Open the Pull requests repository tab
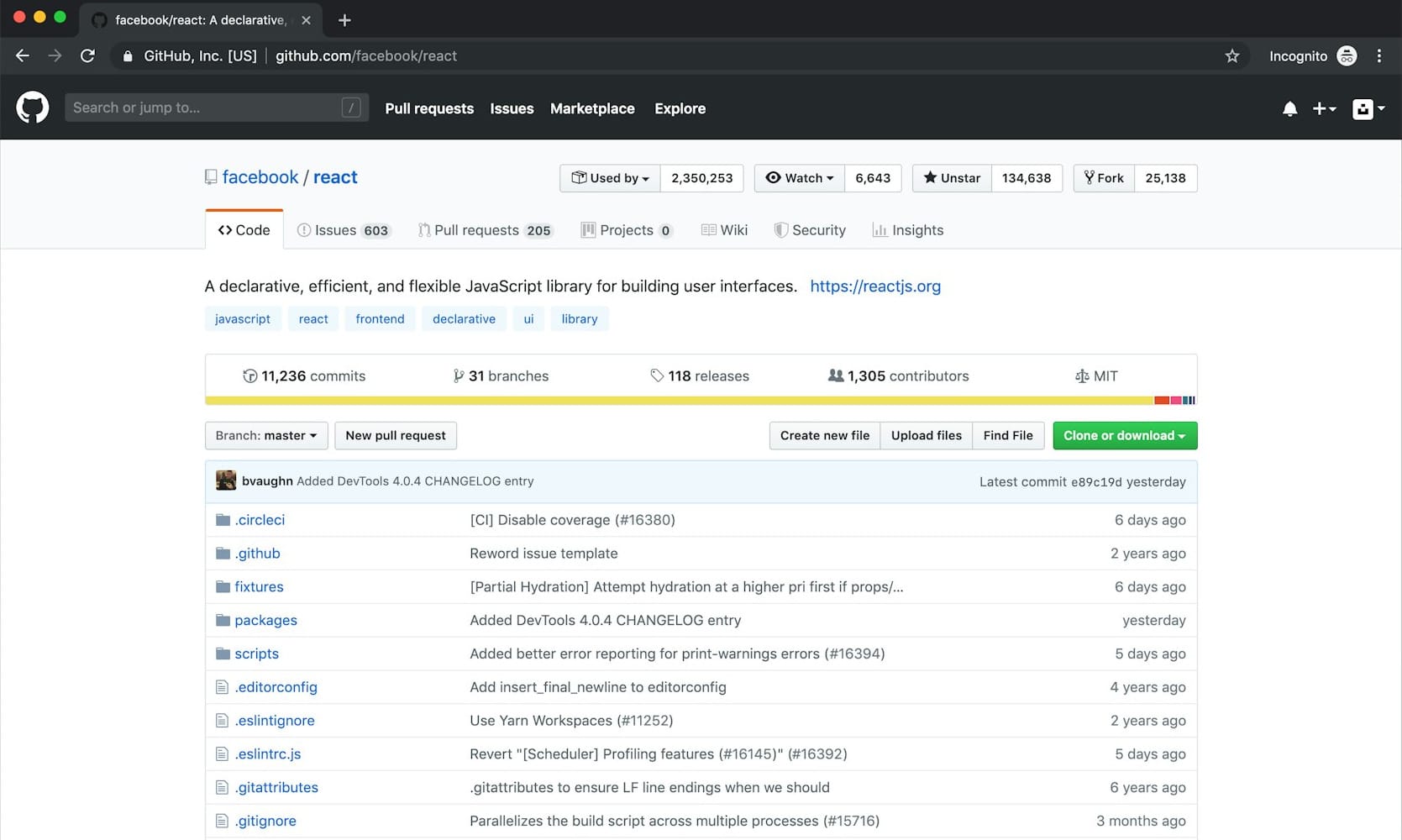 click(486, 230)
